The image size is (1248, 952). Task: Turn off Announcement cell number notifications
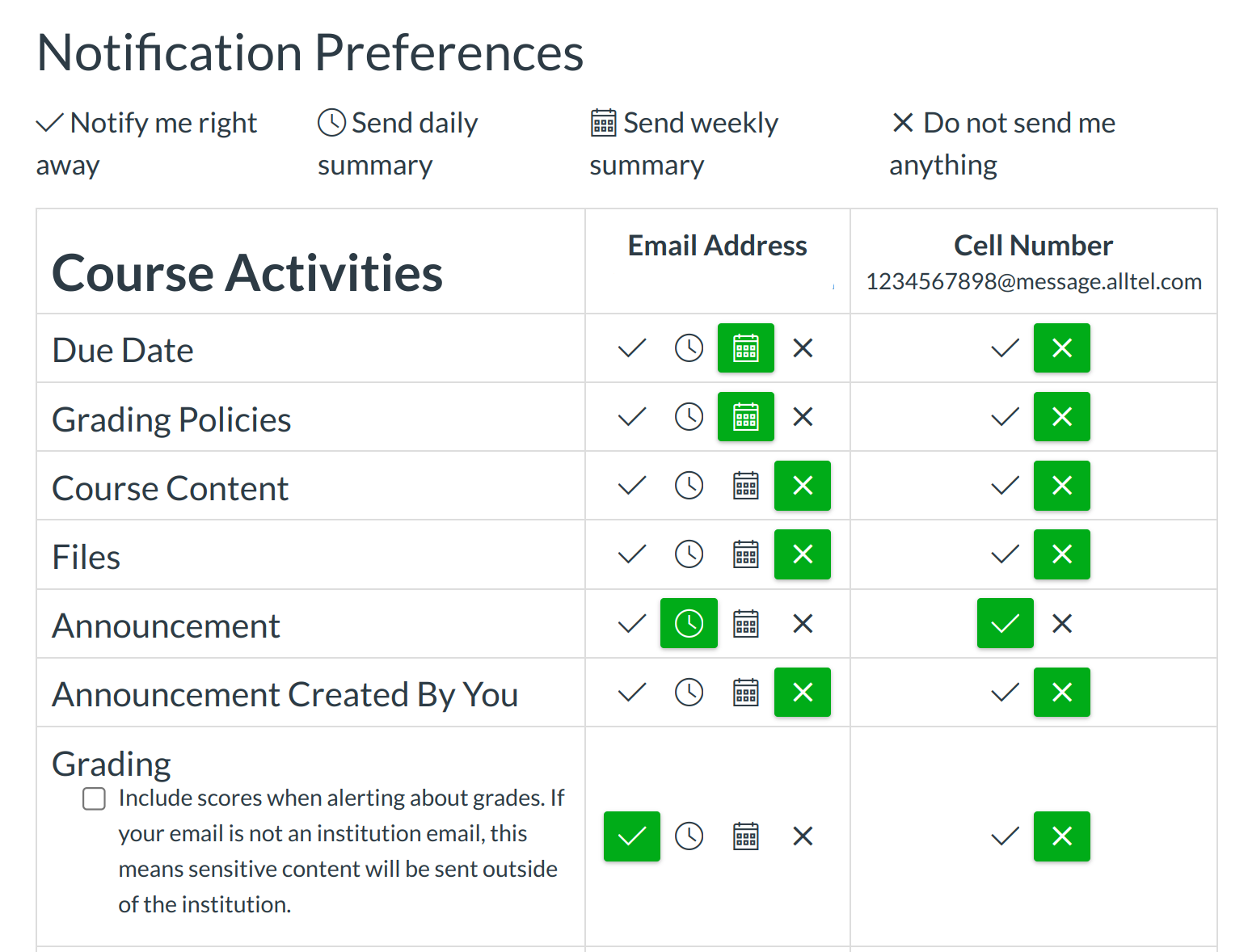(x=1062, y=624)
